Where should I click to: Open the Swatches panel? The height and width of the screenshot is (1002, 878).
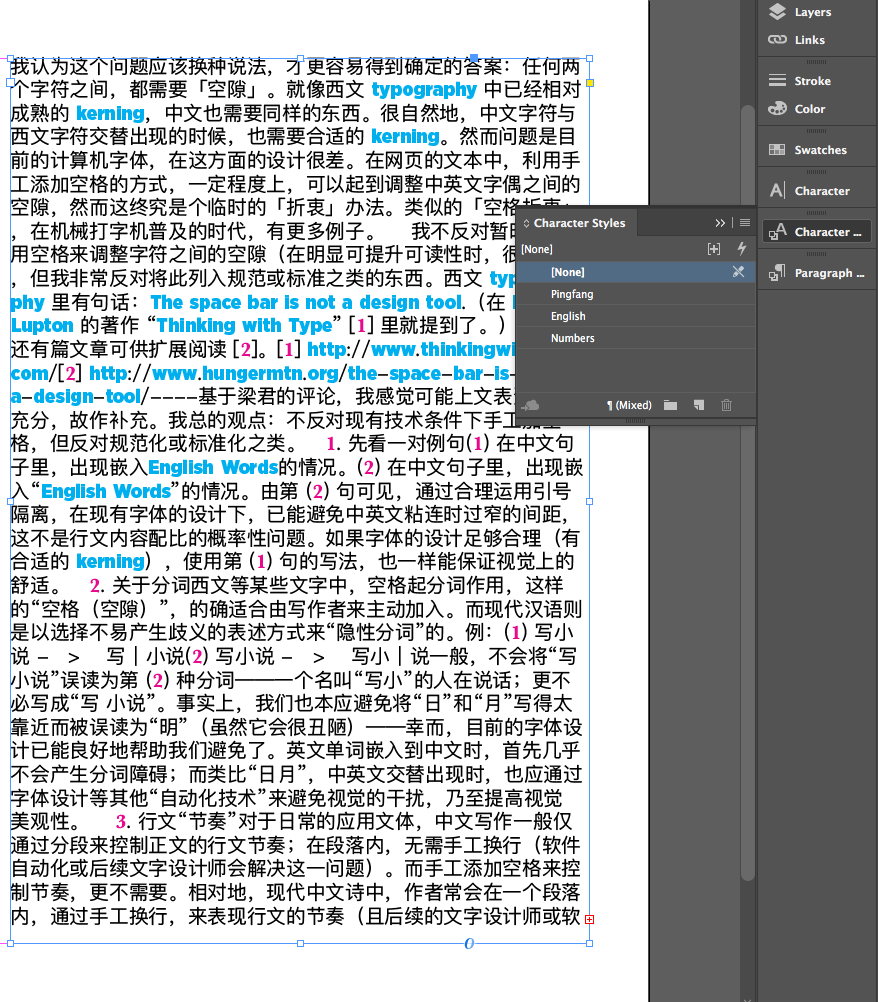[x=817, y=148]
